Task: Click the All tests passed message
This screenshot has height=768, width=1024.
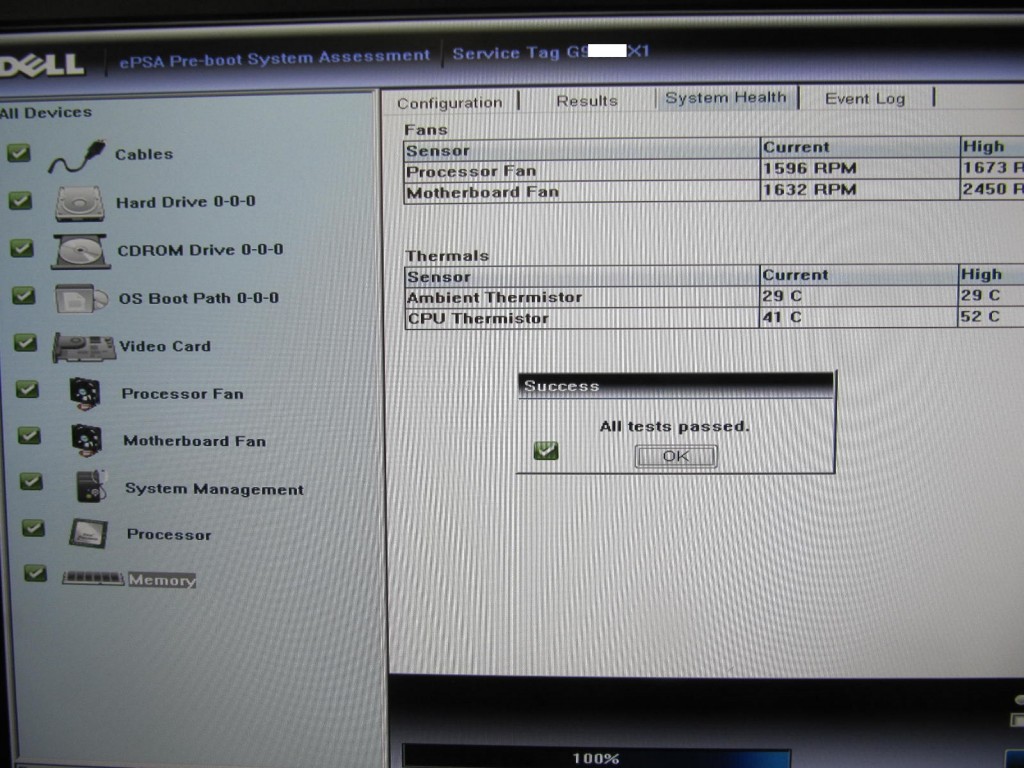Action: pos(674,426)
